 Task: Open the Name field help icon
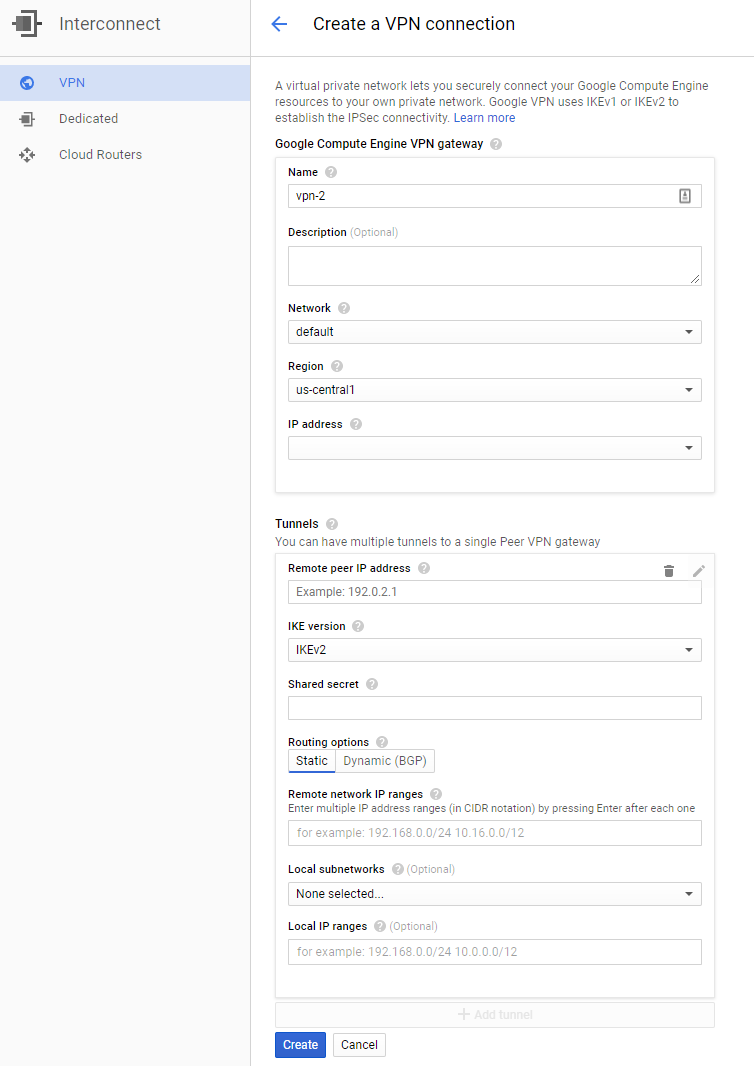(331, 172)
